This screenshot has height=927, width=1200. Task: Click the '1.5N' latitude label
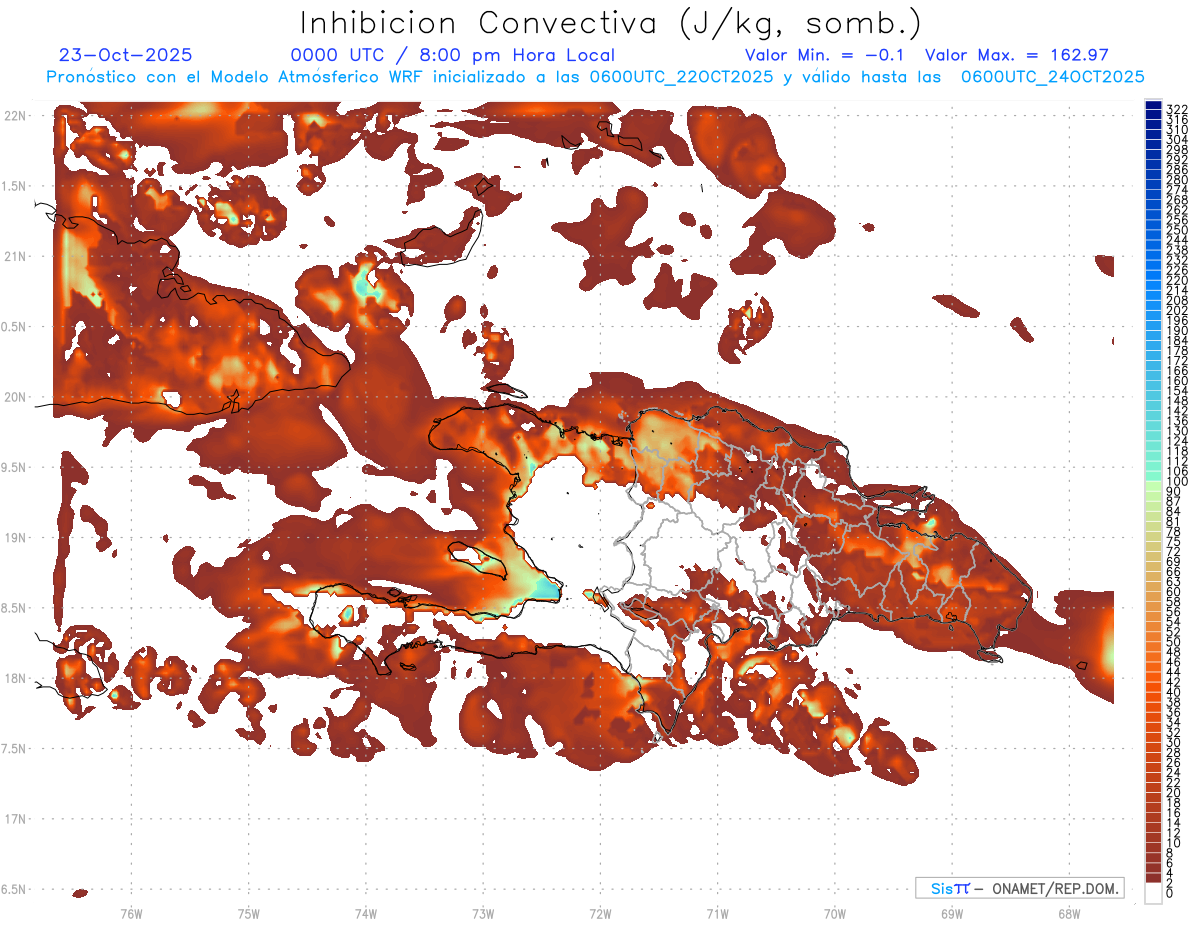[14, 186]
